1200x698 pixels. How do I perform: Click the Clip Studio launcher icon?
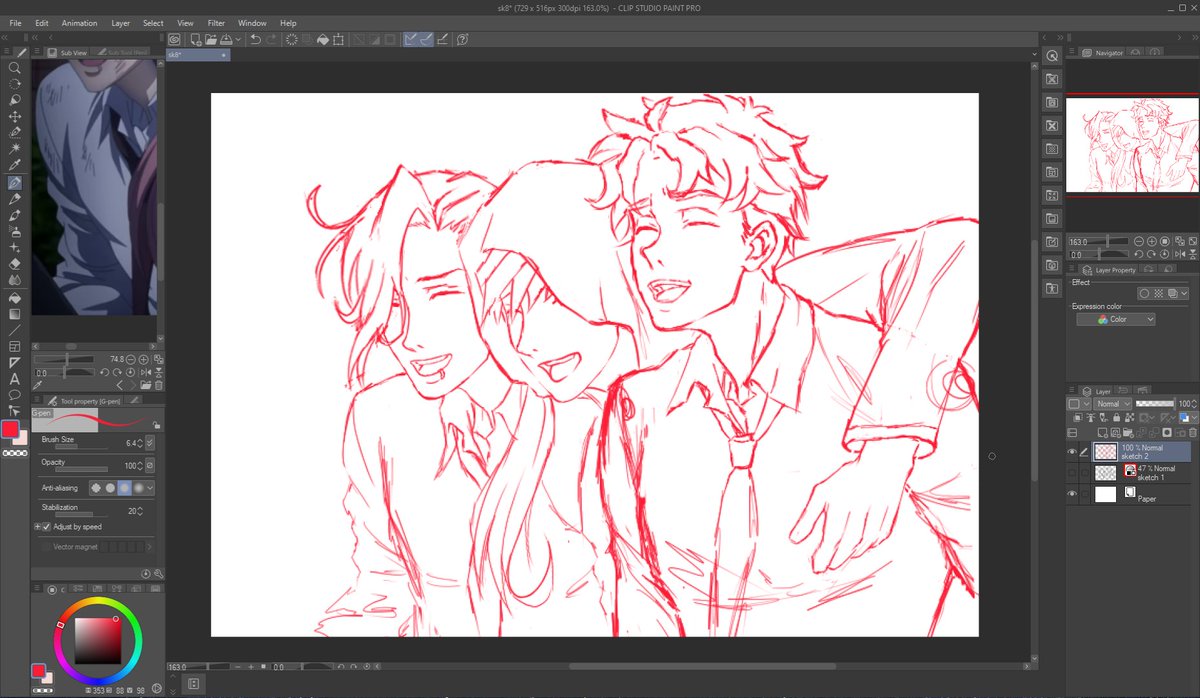[x=174, y=40]
